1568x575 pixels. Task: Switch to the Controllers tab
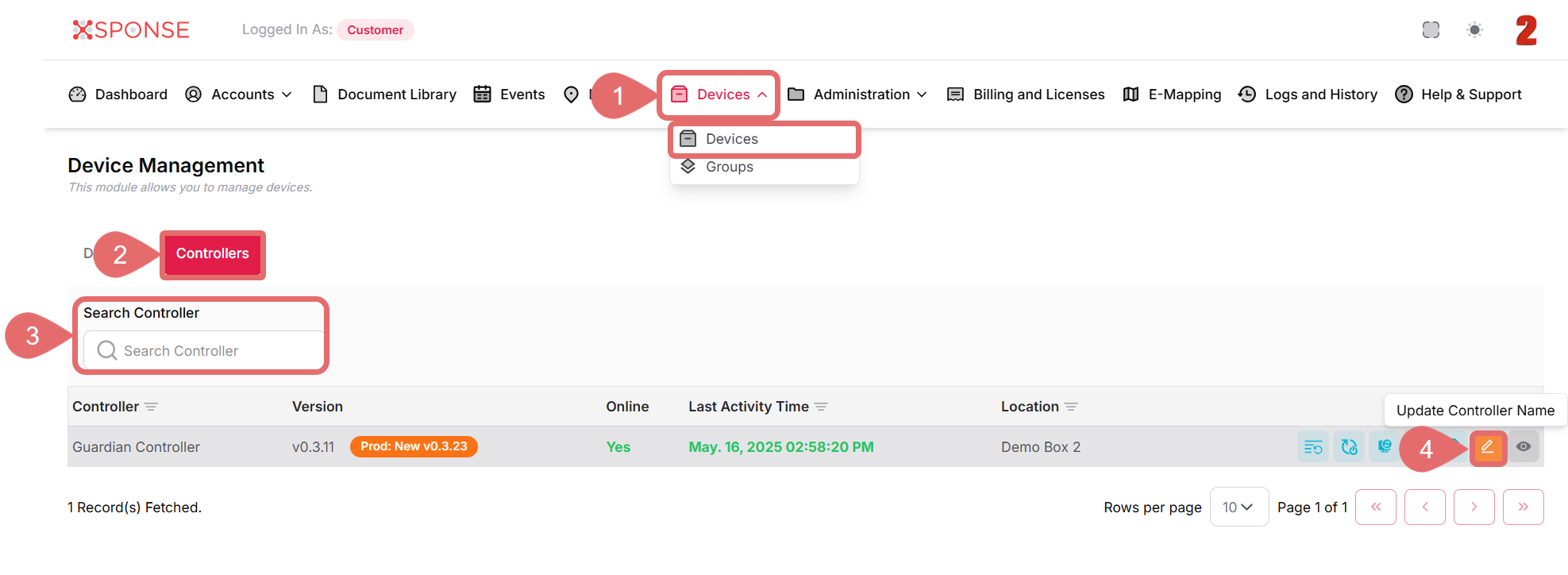[x=212, y=254]
